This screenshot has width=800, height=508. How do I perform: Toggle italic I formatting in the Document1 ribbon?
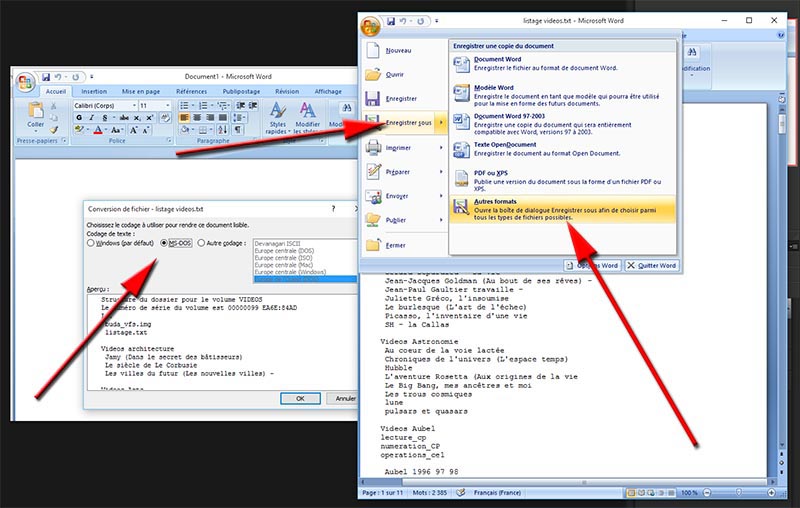[92, 118]
